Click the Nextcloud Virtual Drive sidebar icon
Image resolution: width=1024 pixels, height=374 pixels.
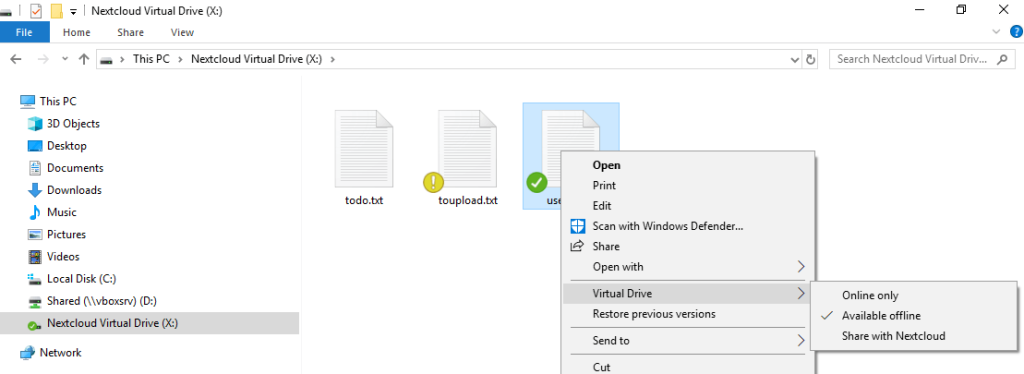pos(35,324)
